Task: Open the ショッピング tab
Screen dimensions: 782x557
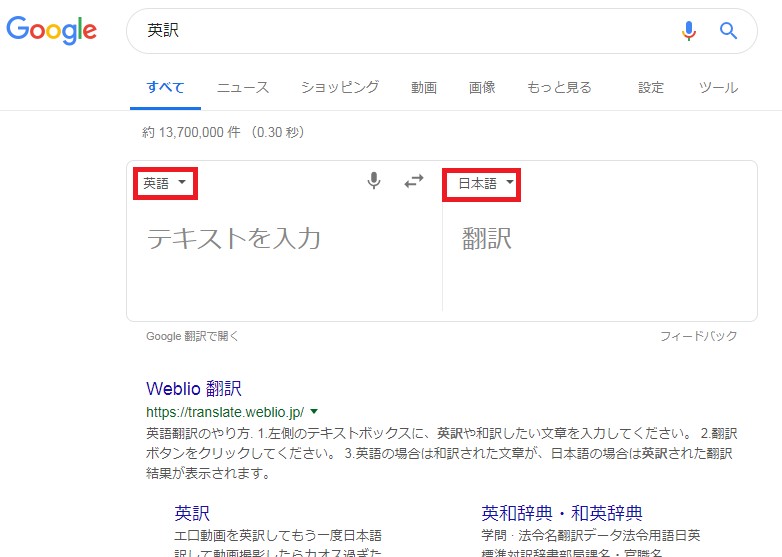Action: [340, 88]
